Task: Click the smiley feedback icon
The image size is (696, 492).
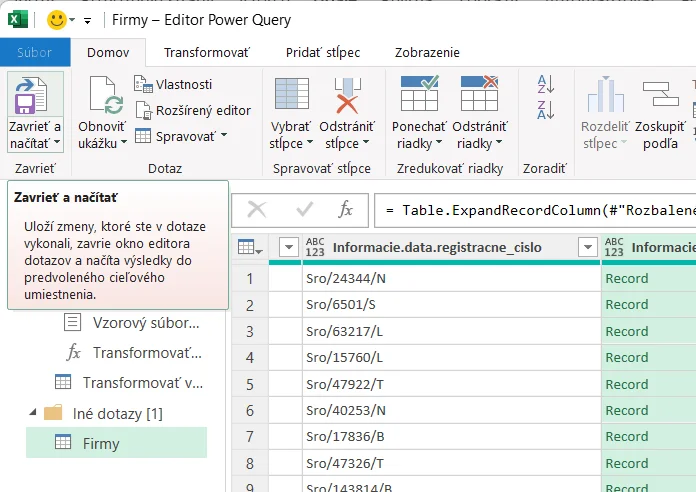Action: pos(56,20)
